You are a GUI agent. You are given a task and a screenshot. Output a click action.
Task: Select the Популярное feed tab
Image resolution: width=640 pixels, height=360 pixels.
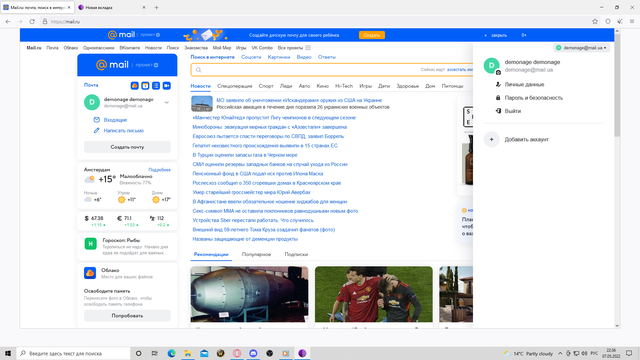point(256,254)
